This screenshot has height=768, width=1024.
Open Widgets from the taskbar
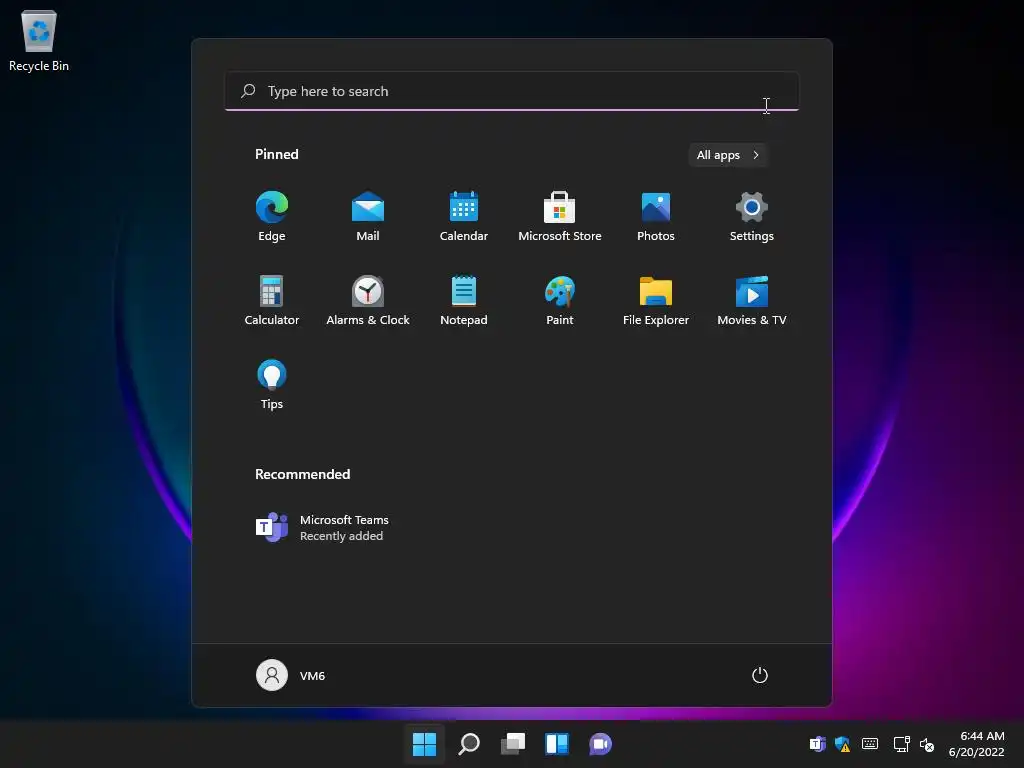click(556, 743)
